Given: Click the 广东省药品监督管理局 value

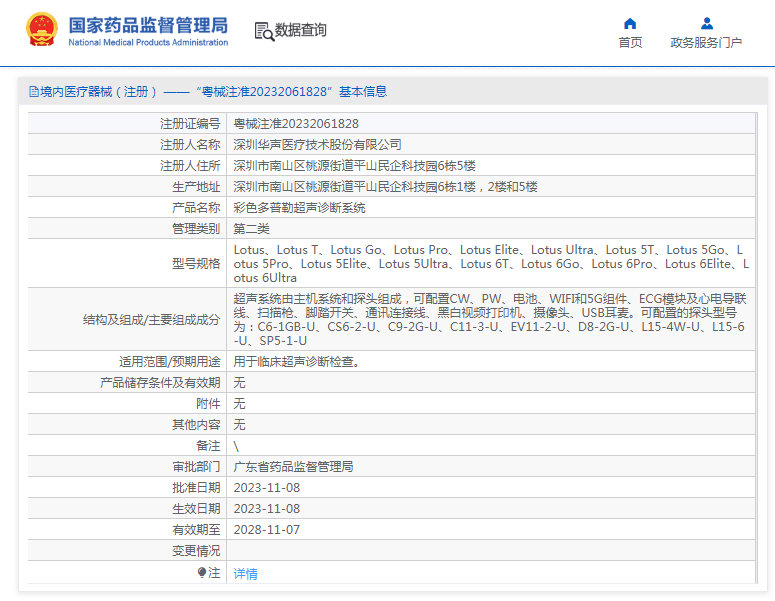Looking at the screenshot, I should pyautogui.click(x=293, y=467).
